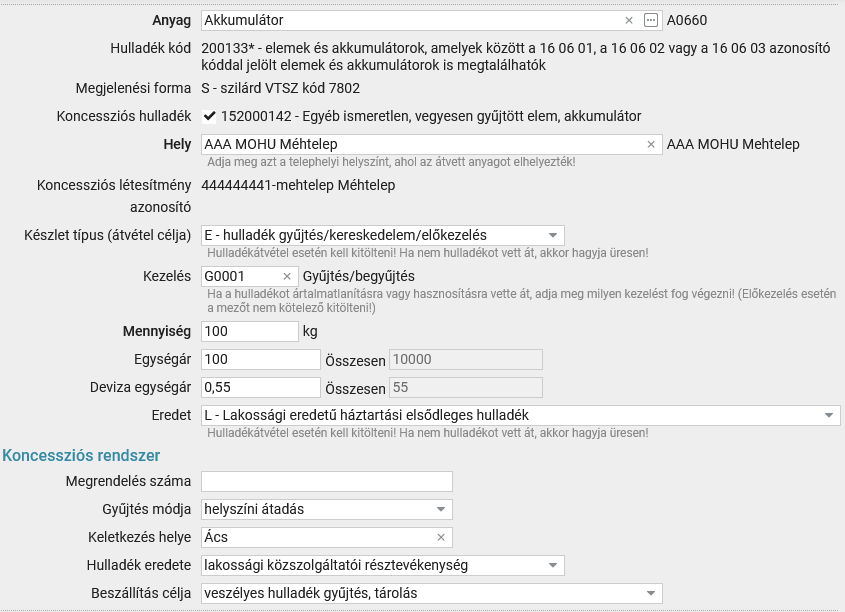This screenshot has height=612, width=845.
Task: Focus the Egységár input field
Action: 261,359
